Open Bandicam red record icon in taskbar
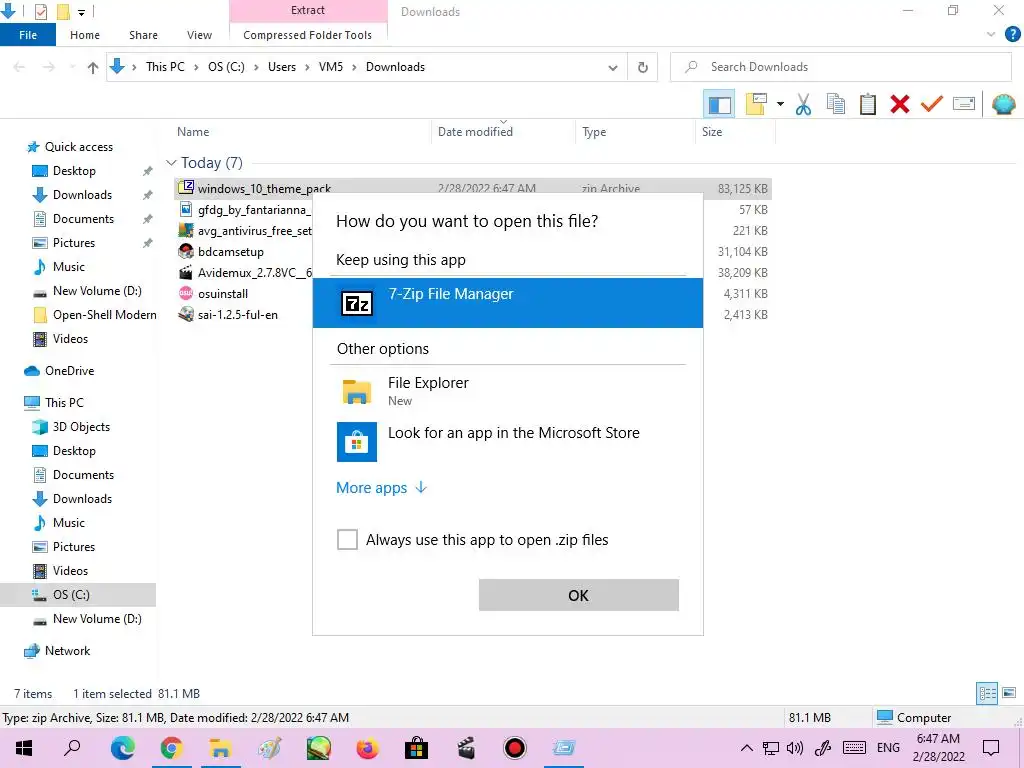This screenshot has height=768, width=1024. coord(515,748)
